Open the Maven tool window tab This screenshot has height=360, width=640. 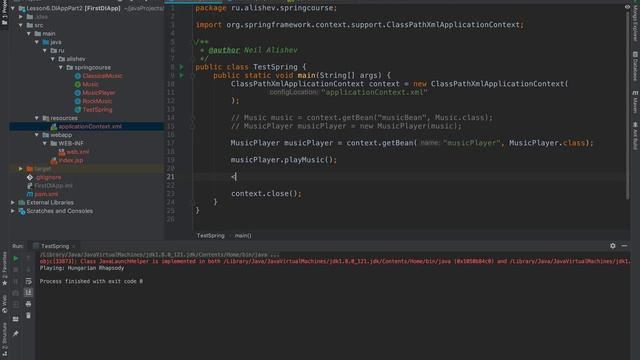coord(635,102)
